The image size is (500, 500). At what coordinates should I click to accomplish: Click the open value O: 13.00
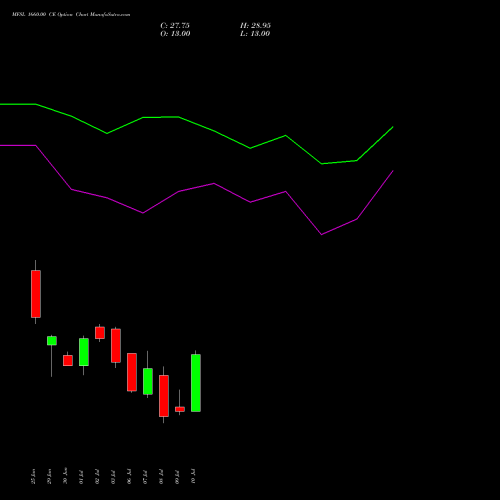click(175, 34)
